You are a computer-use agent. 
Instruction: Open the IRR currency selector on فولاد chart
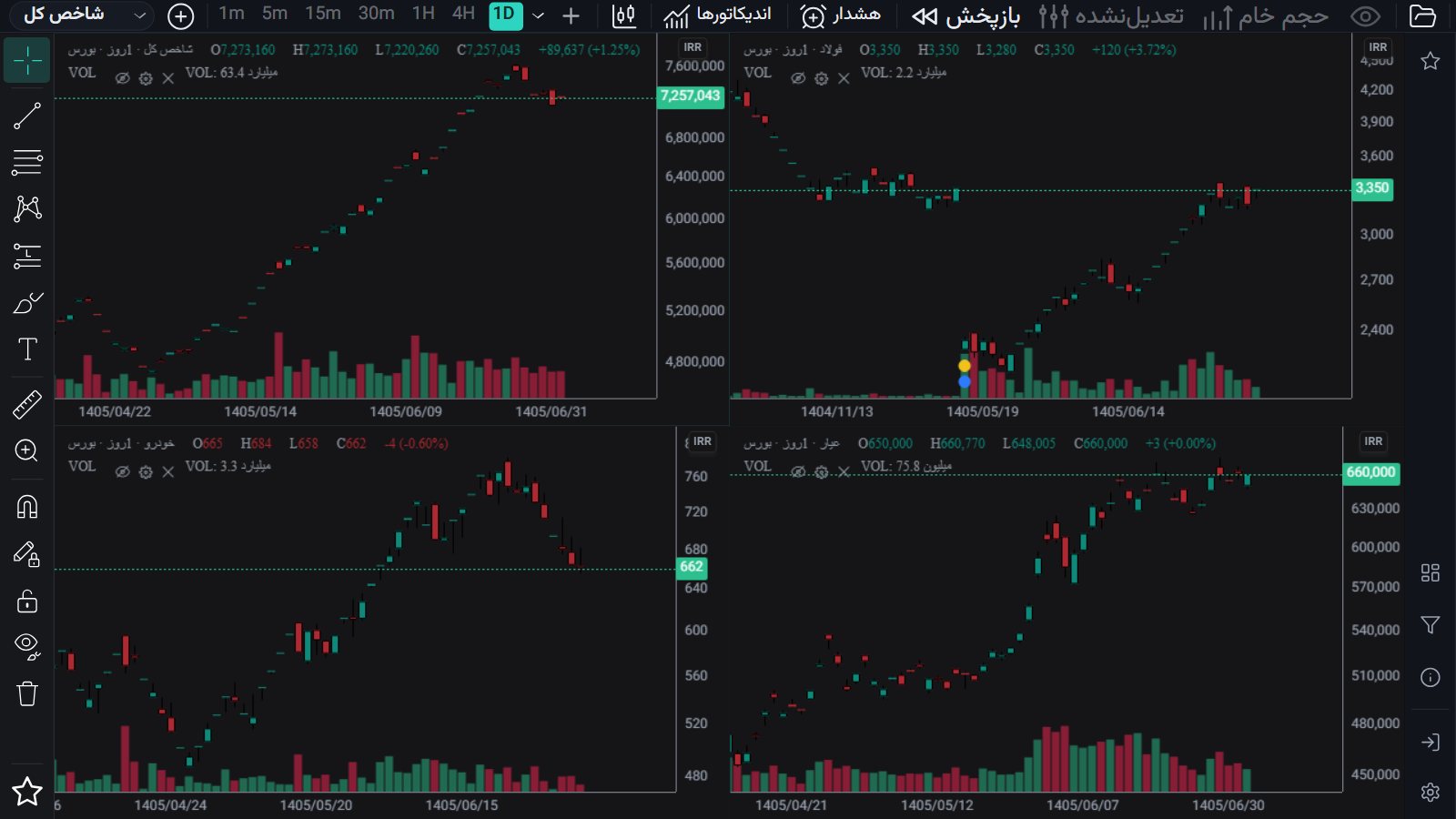(x=1378, y=47)
